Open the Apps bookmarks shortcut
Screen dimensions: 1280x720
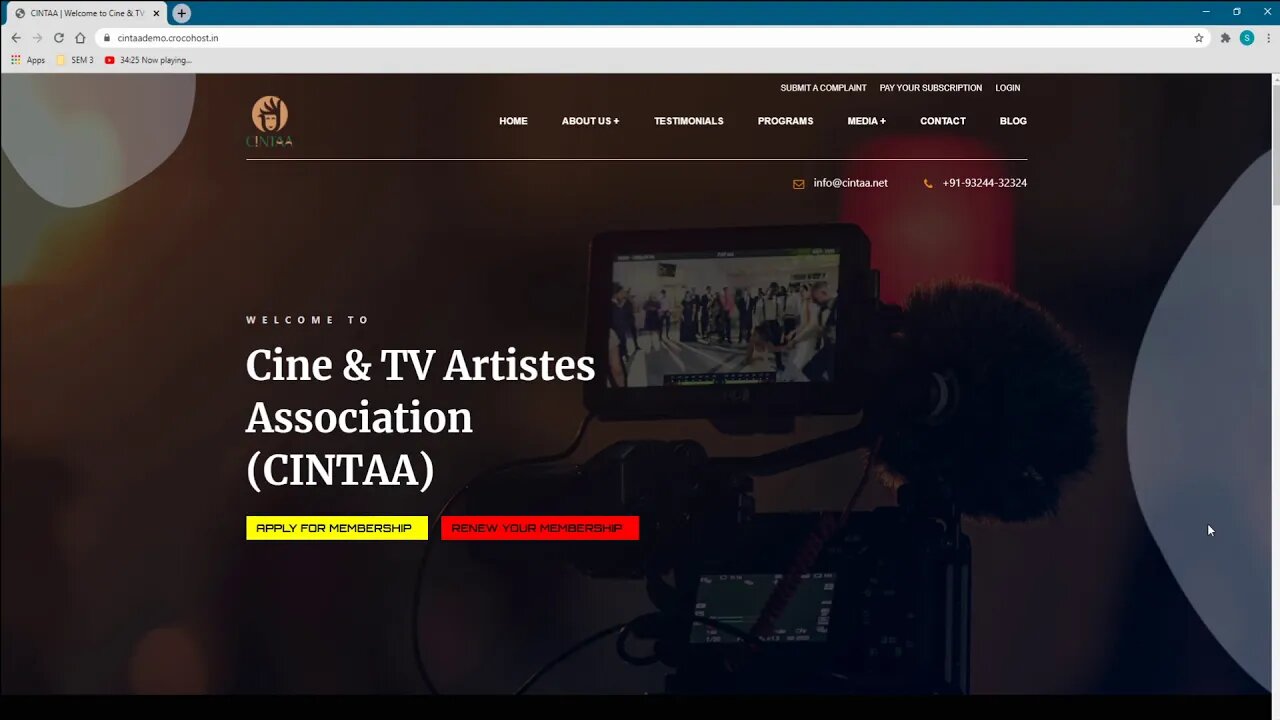[x=28, y=60]
